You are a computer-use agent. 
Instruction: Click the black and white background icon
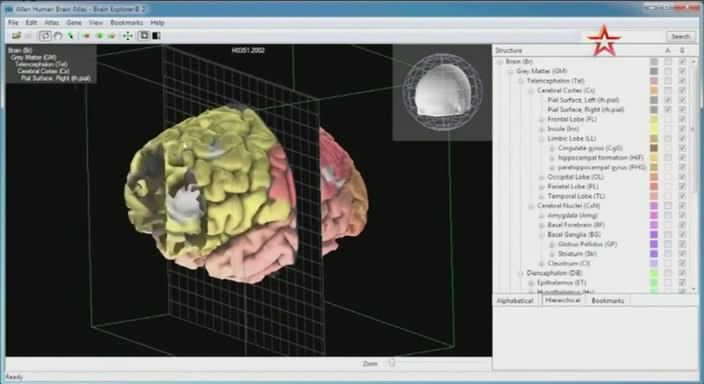click(x=156, y=36)
